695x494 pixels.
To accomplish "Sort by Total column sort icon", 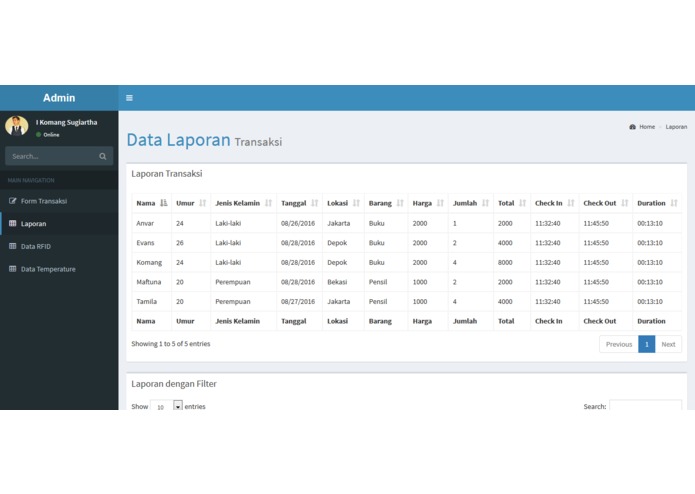I will point(522,203).
